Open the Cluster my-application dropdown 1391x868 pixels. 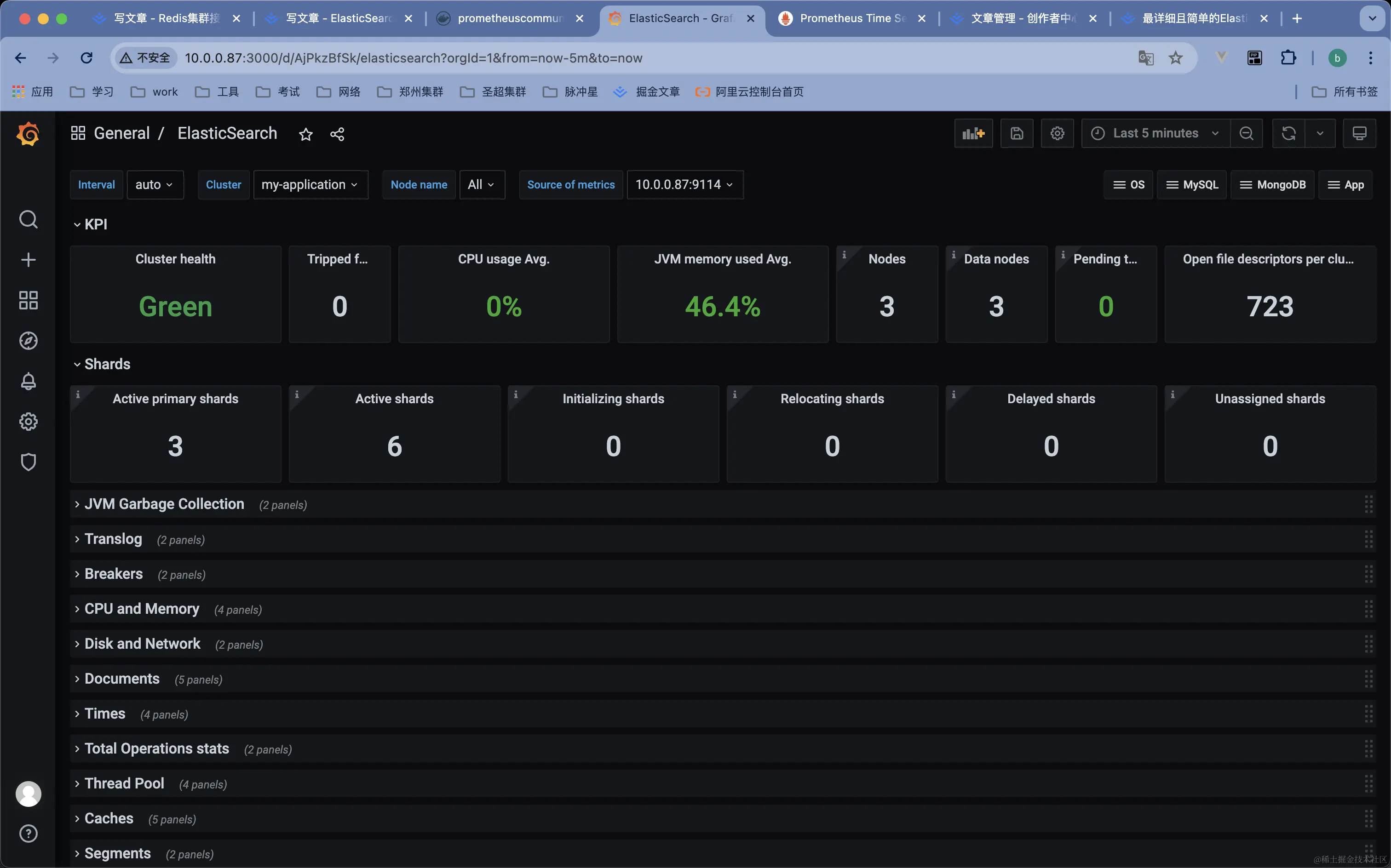(x=310, y=185)
